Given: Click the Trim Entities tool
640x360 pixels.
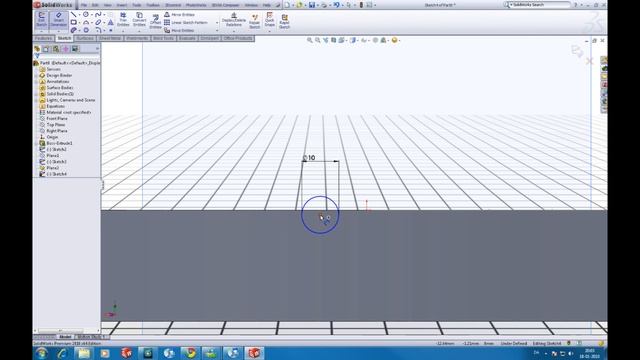Looking at the screenshot, I should click(123, 20).
